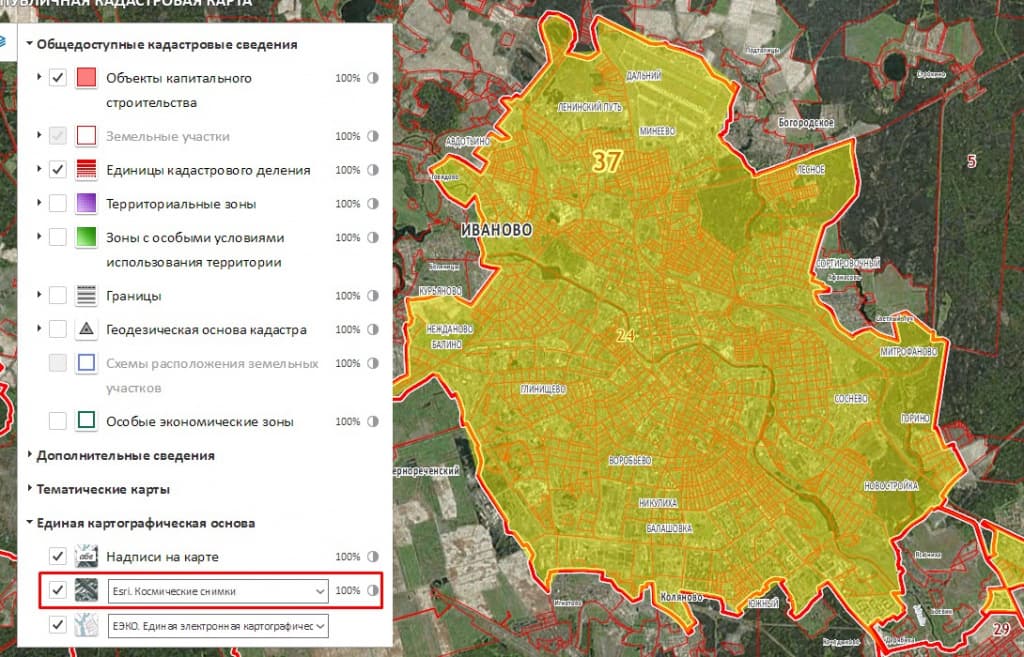Adjust opacity icon for Границы layer
Image resolution: width=1024 pixels, height=657 pixels.
(373, 296)
